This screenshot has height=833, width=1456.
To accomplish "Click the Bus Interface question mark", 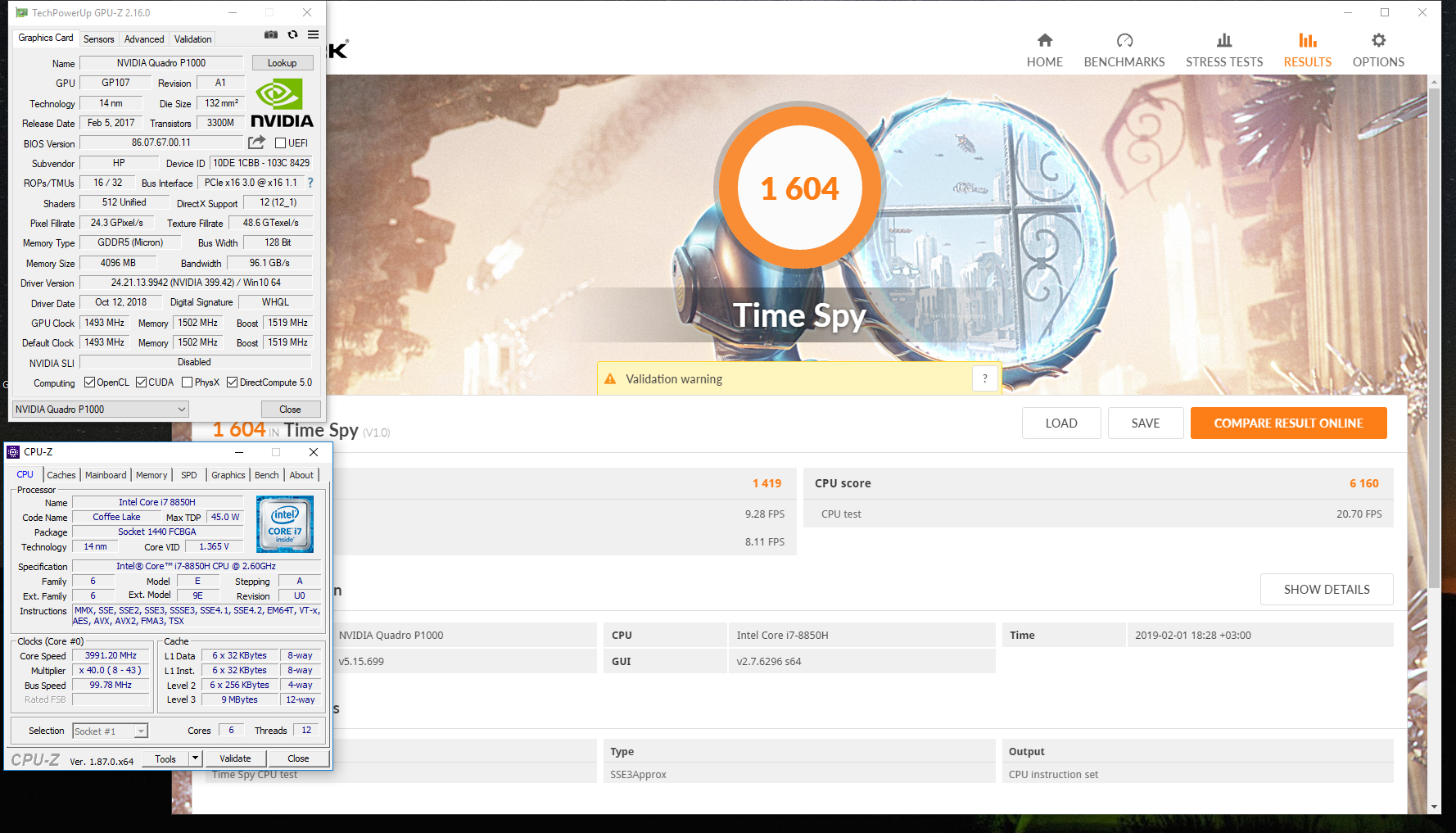I will tap(310, 183).
